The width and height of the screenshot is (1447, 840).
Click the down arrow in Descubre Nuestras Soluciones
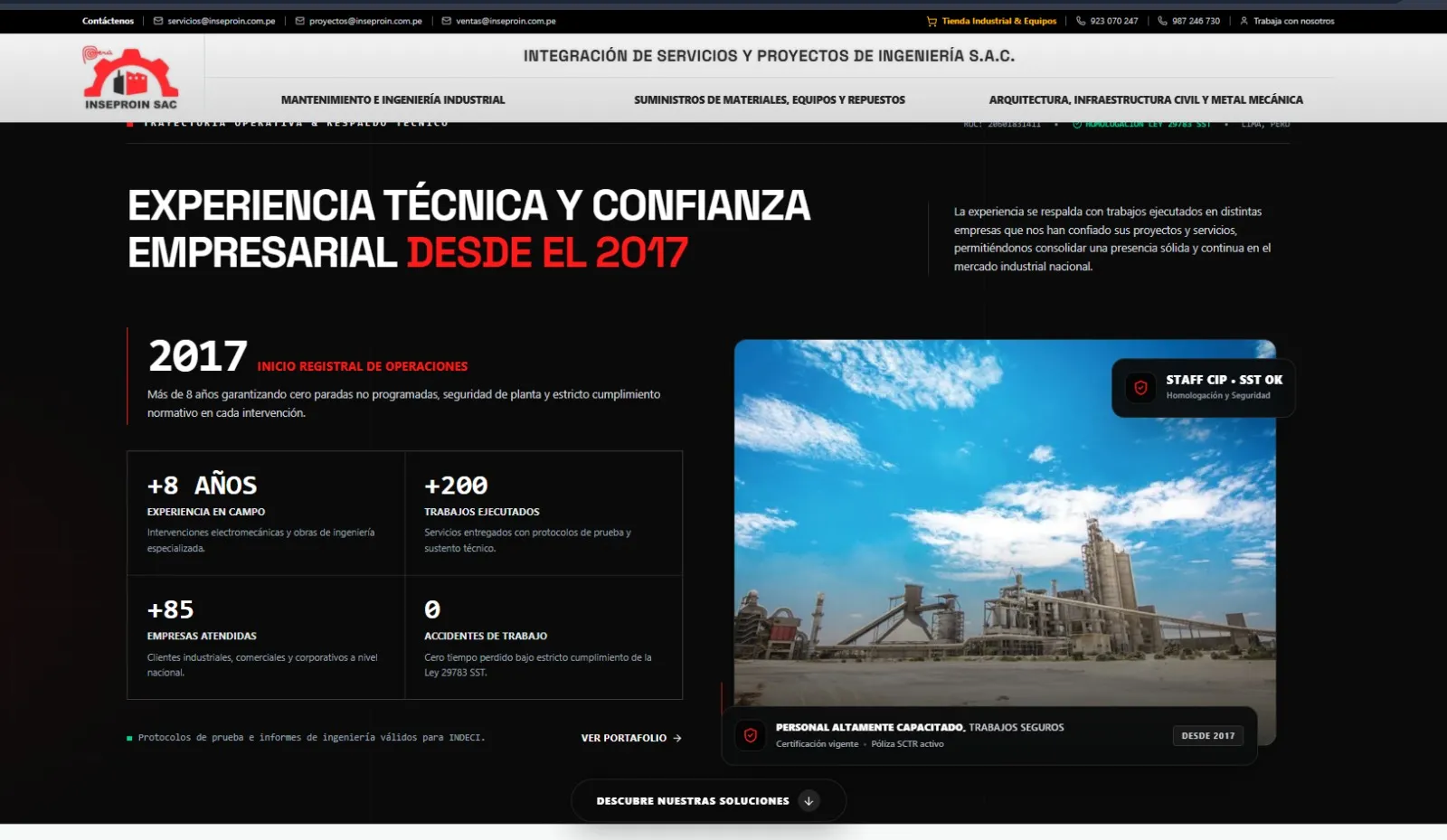pos(809,801)
